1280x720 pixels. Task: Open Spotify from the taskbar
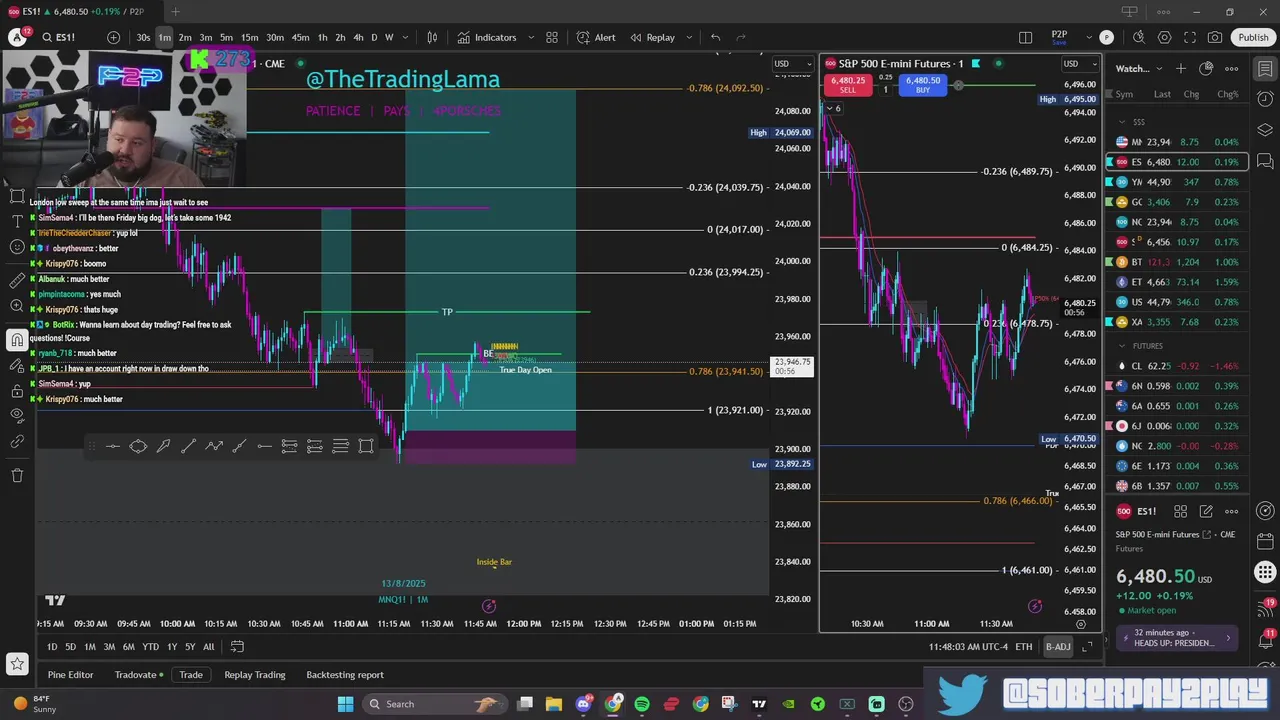[642, 704]
